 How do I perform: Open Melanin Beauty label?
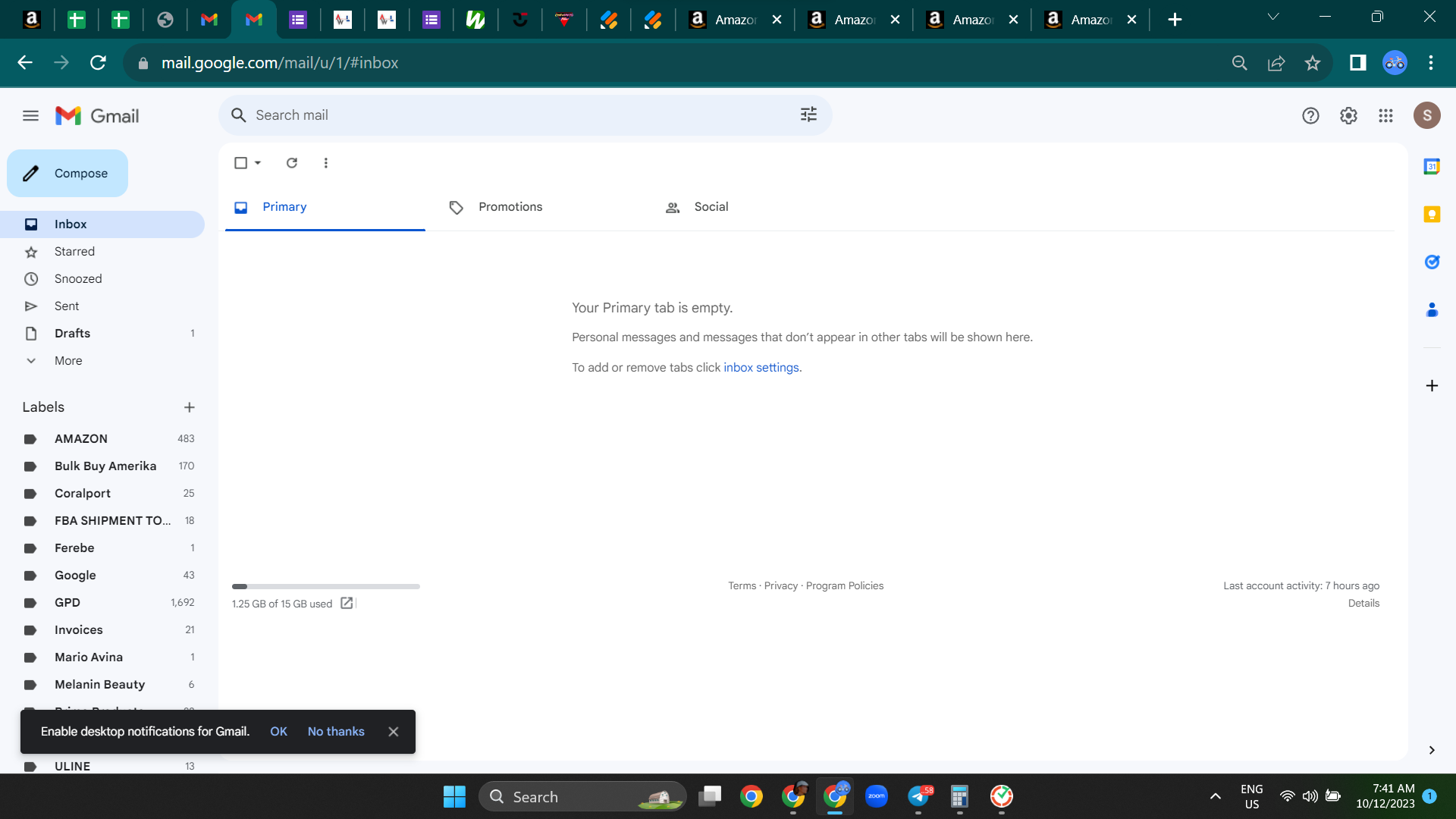pyautogui.click(x=102, y=685)
